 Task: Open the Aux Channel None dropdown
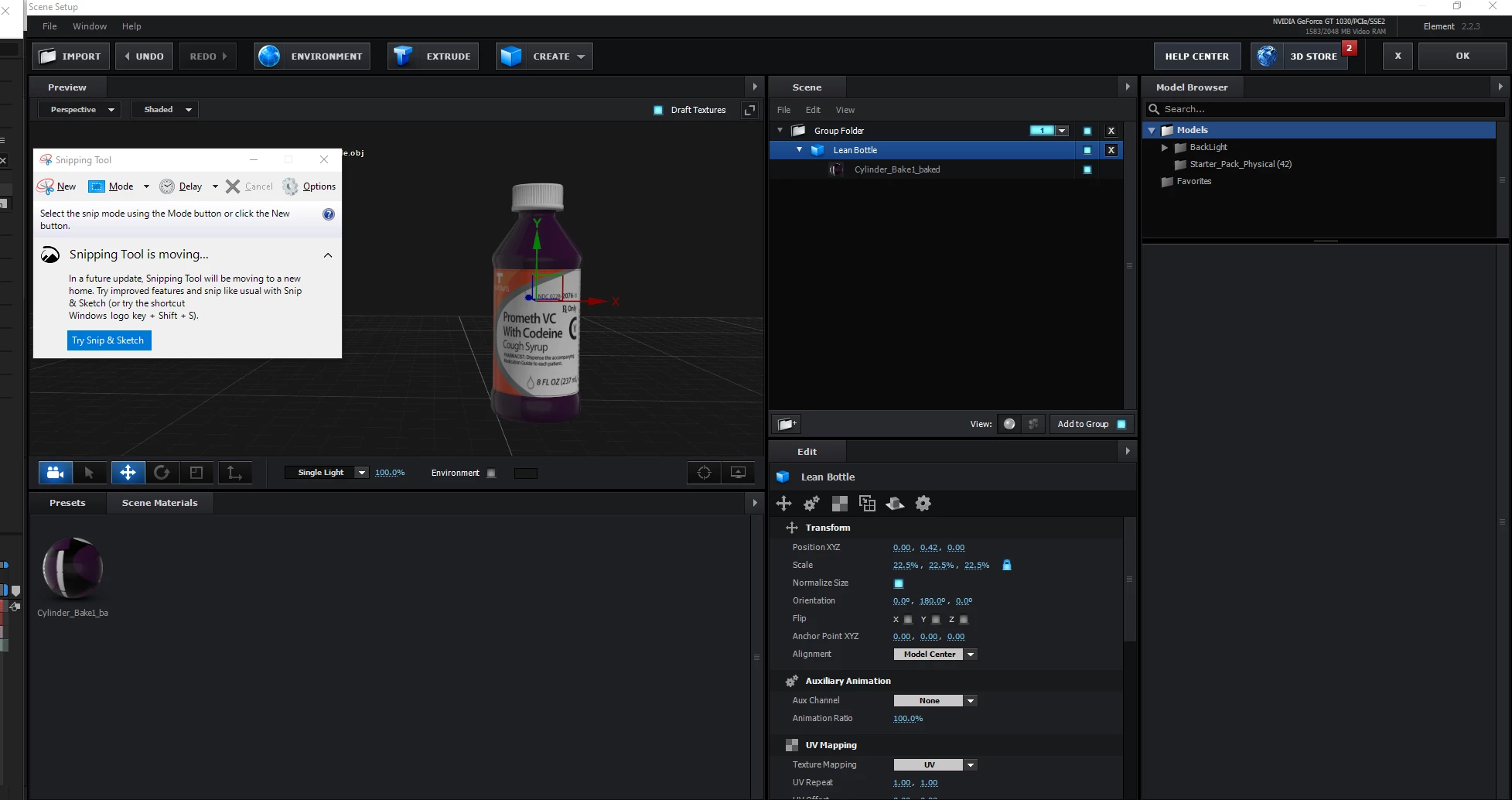935,701
